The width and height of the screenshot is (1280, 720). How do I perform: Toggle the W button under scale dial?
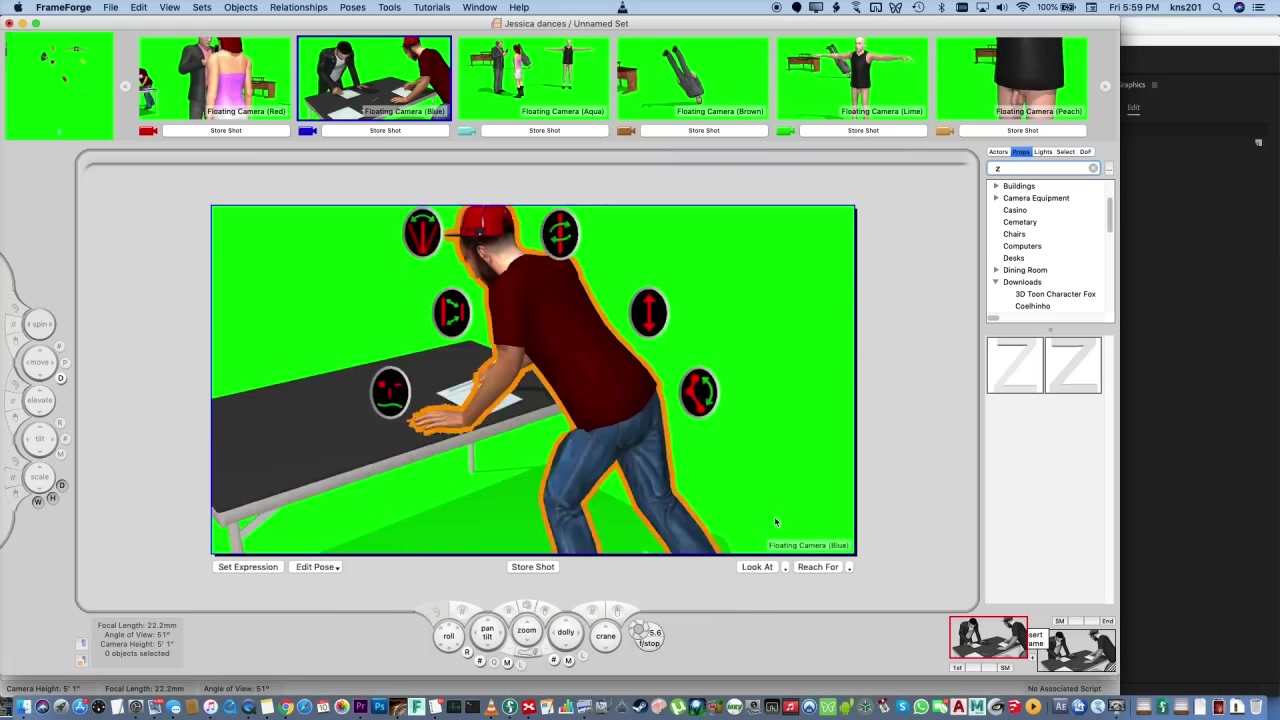click(38, 501)
